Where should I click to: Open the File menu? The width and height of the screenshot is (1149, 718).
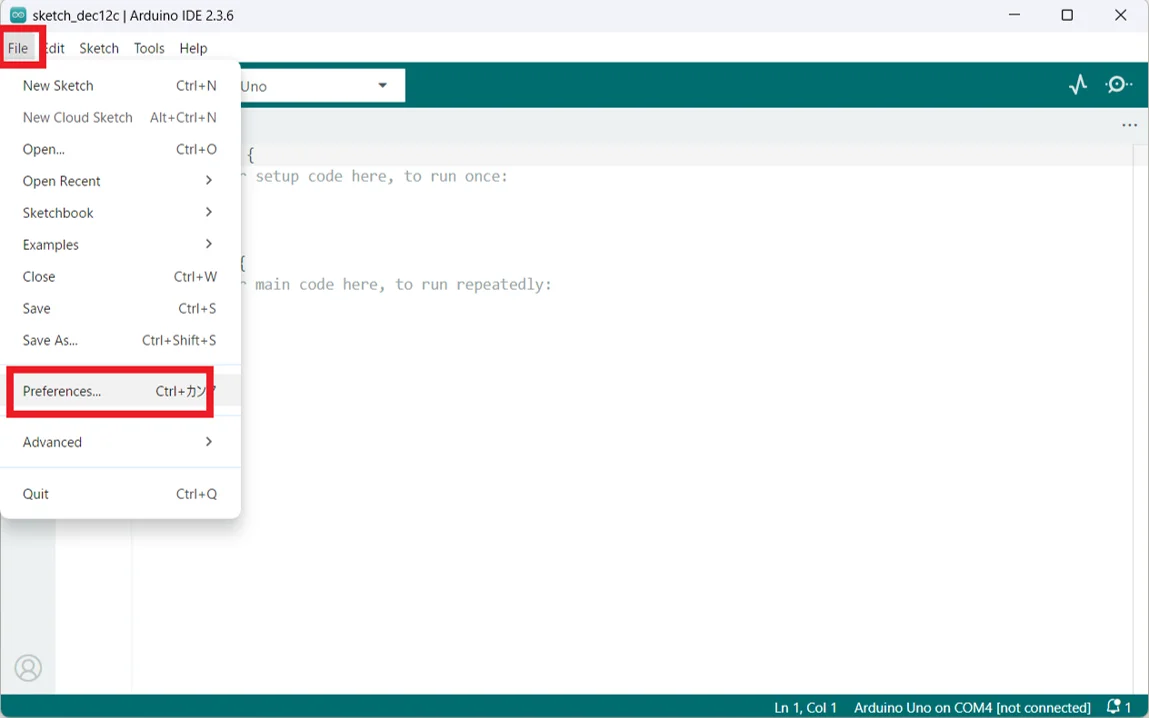coord(18,48)
